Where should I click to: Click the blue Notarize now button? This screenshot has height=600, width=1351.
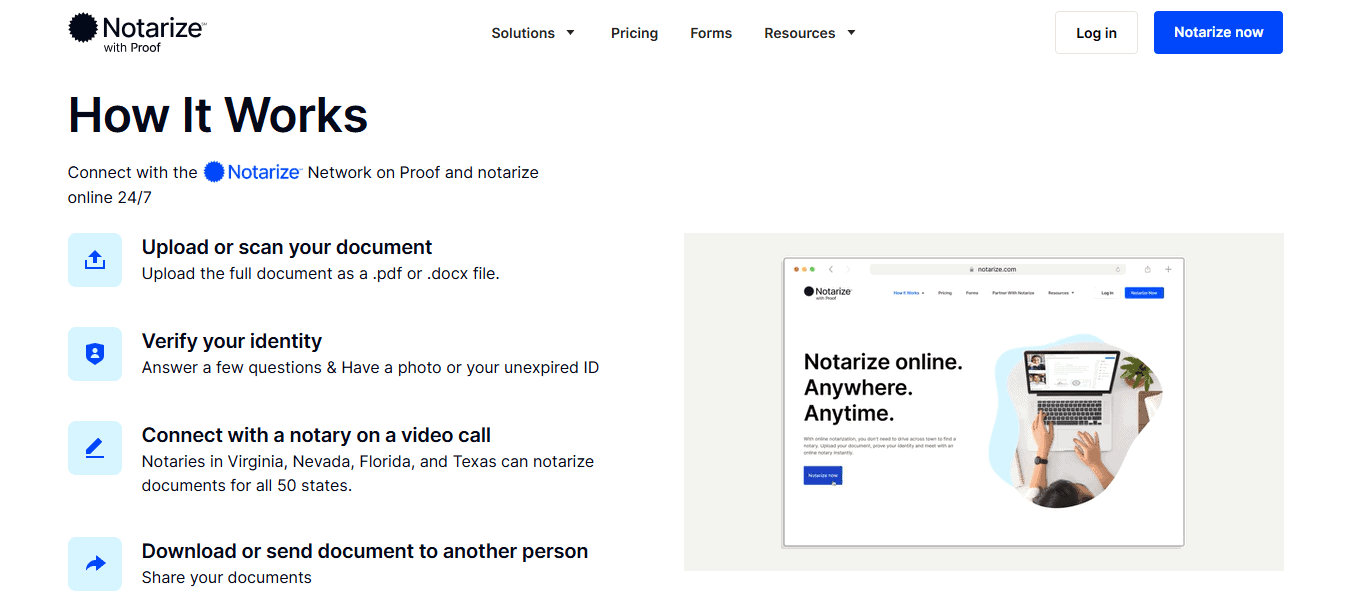1218,33
